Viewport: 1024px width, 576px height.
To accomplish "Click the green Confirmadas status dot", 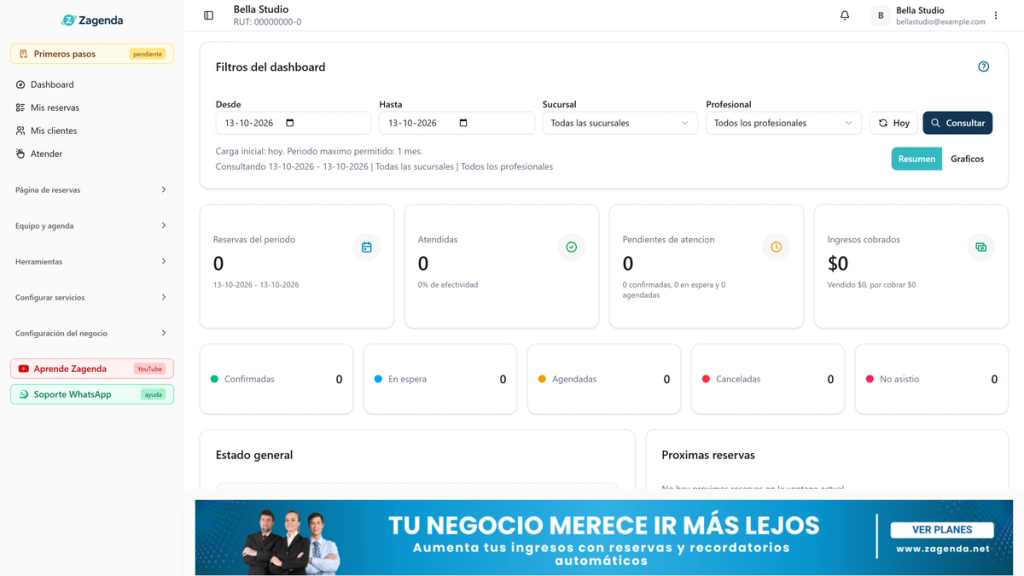I will coord(214,379).
